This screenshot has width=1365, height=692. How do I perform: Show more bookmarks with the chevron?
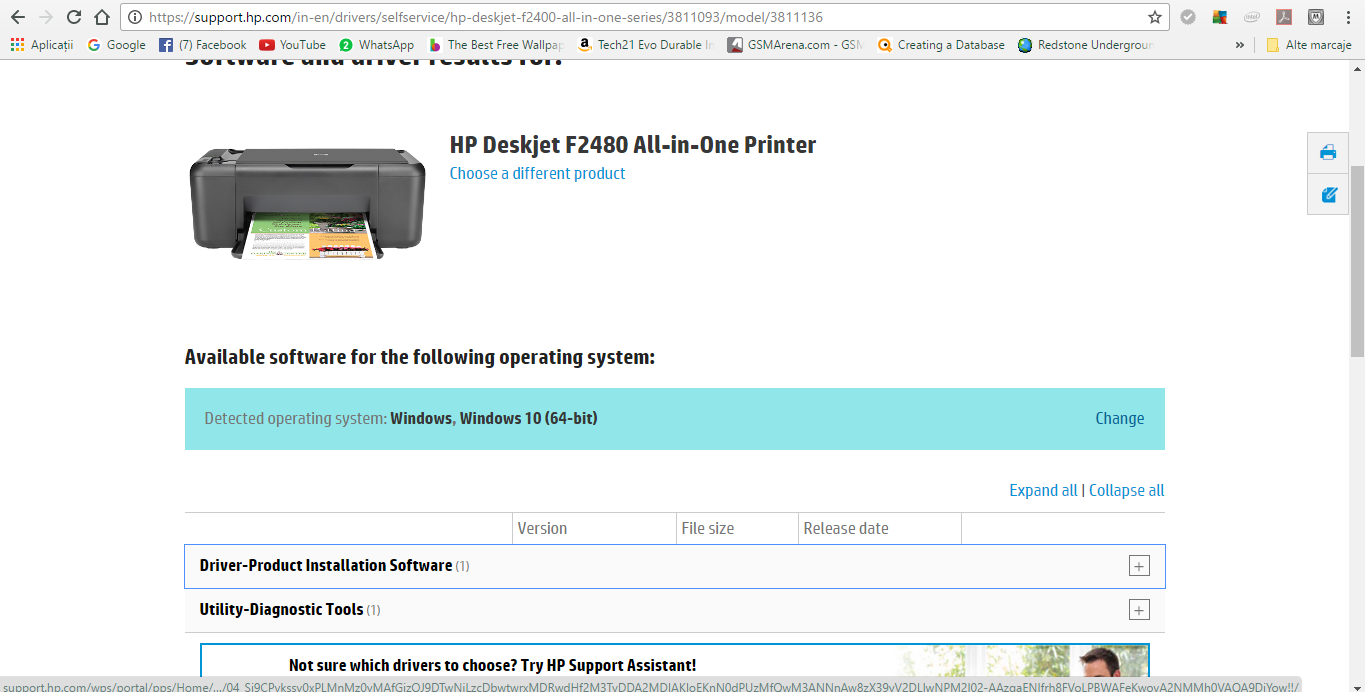[x=1240, y=45]
